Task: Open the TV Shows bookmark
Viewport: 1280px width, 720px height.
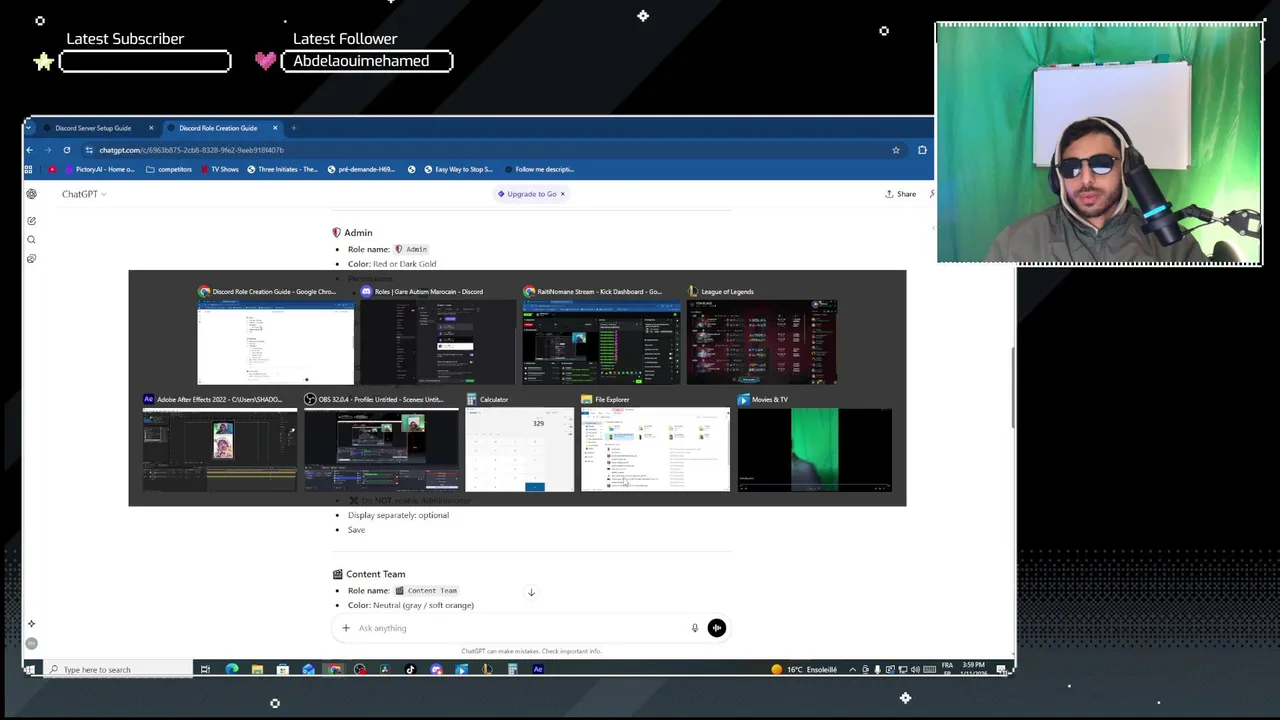Action: click(219, 169)
